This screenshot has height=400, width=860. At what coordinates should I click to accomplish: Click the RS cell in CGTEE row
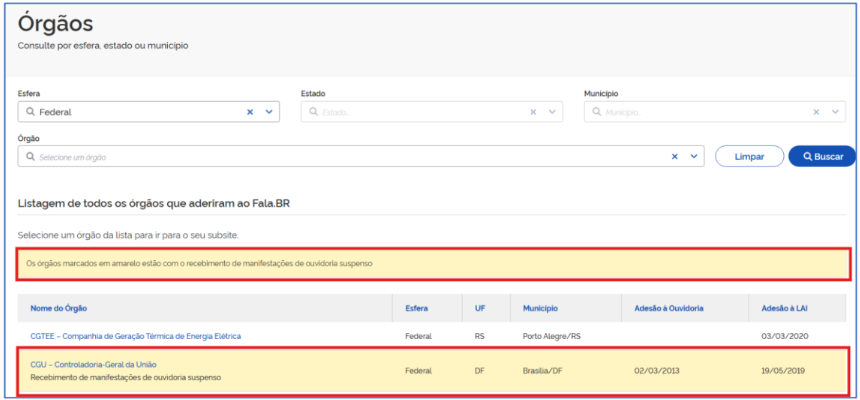pos(479,336)
